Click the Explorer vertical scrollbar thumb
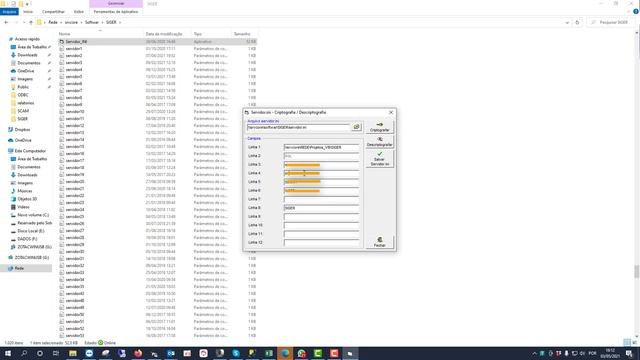 tap(637, 271)
